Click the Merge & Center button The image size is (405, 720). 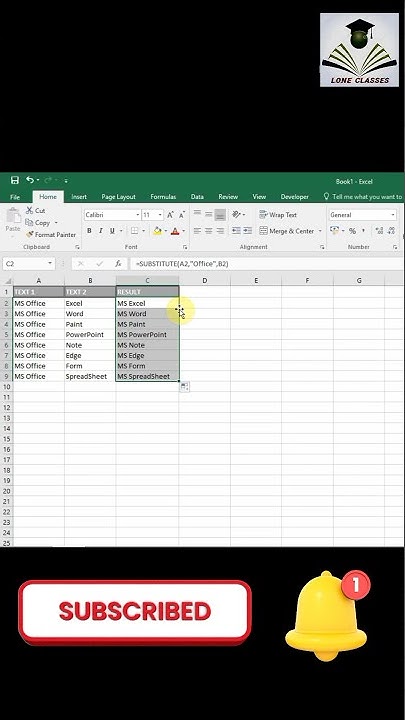(x=287, y=231)
